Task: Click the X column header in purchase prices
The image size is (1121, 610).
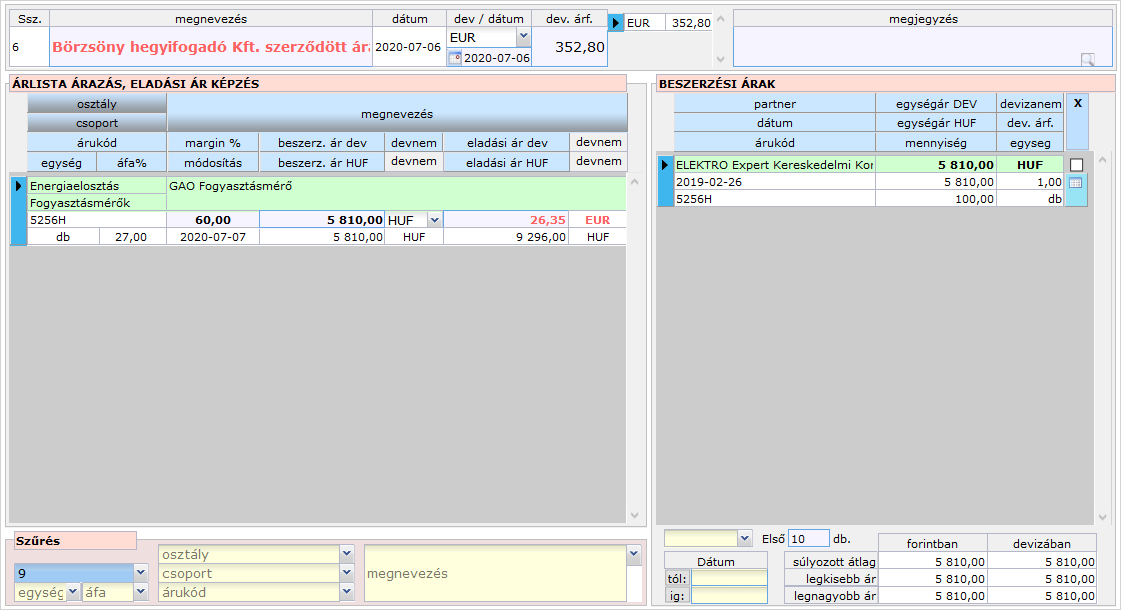Action: point(1077,103)
